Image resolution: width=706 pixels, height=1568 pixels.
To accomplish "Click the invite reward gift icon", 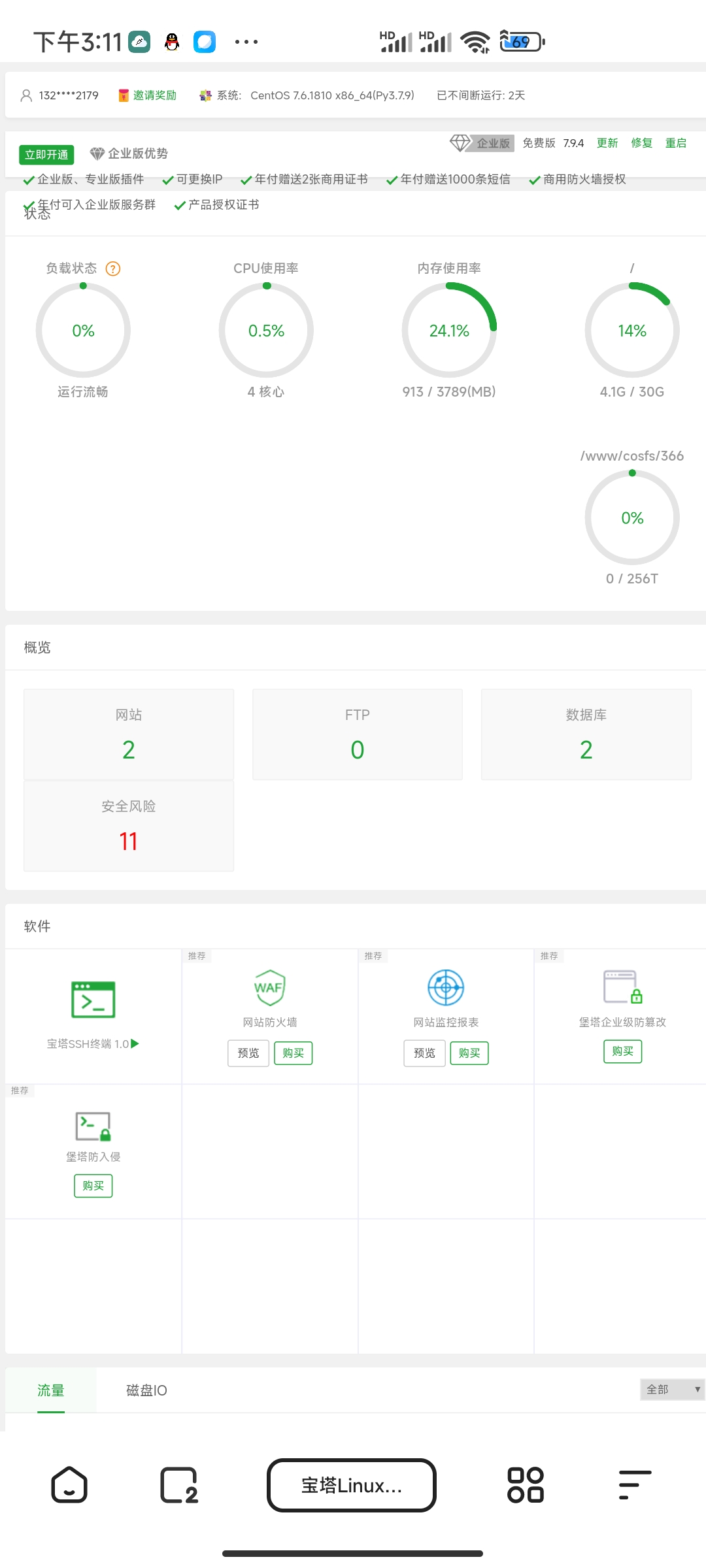I will (124, 95).
